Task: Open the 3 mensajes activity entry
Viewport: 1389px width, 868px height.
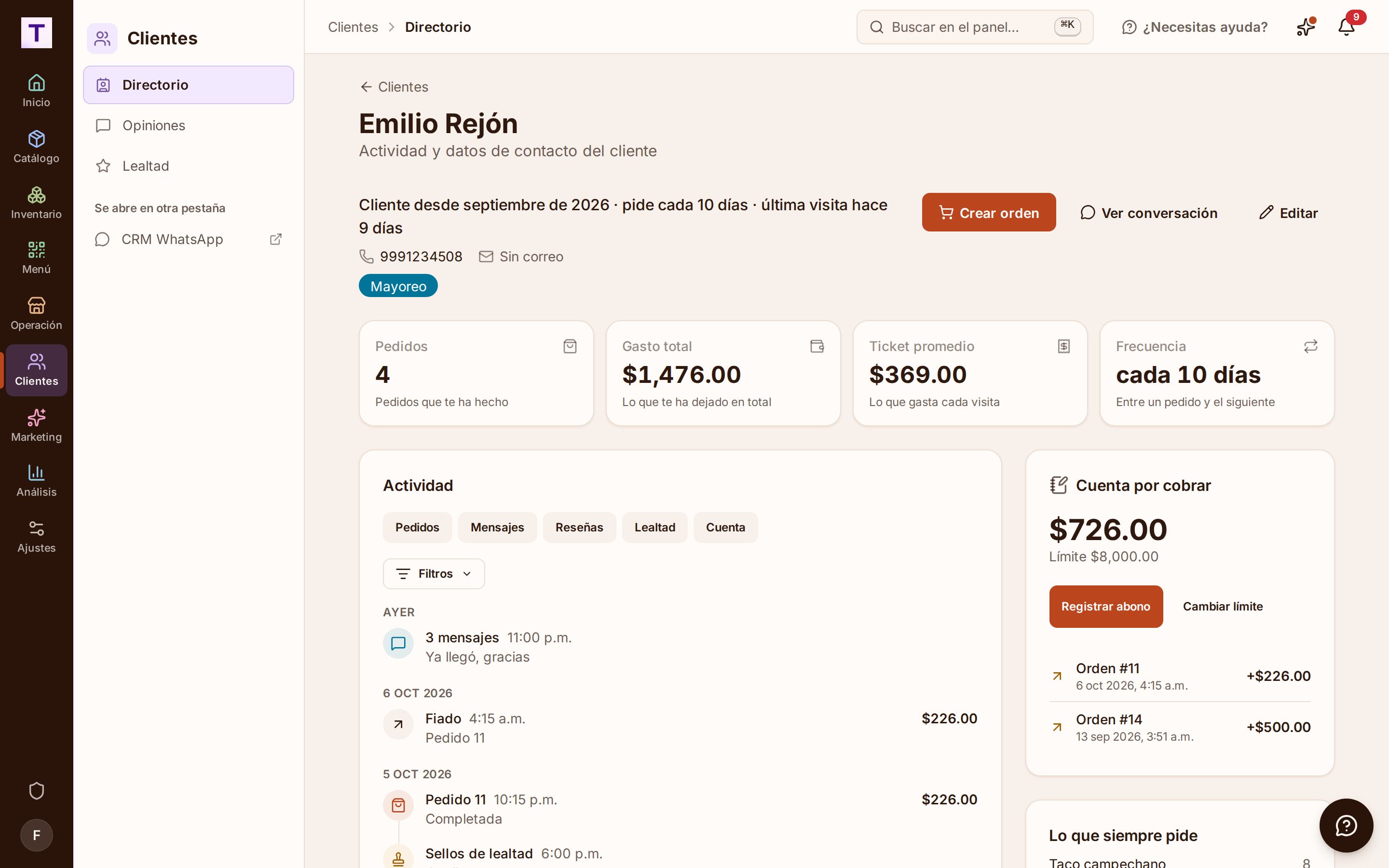Action: coord(680,647)
